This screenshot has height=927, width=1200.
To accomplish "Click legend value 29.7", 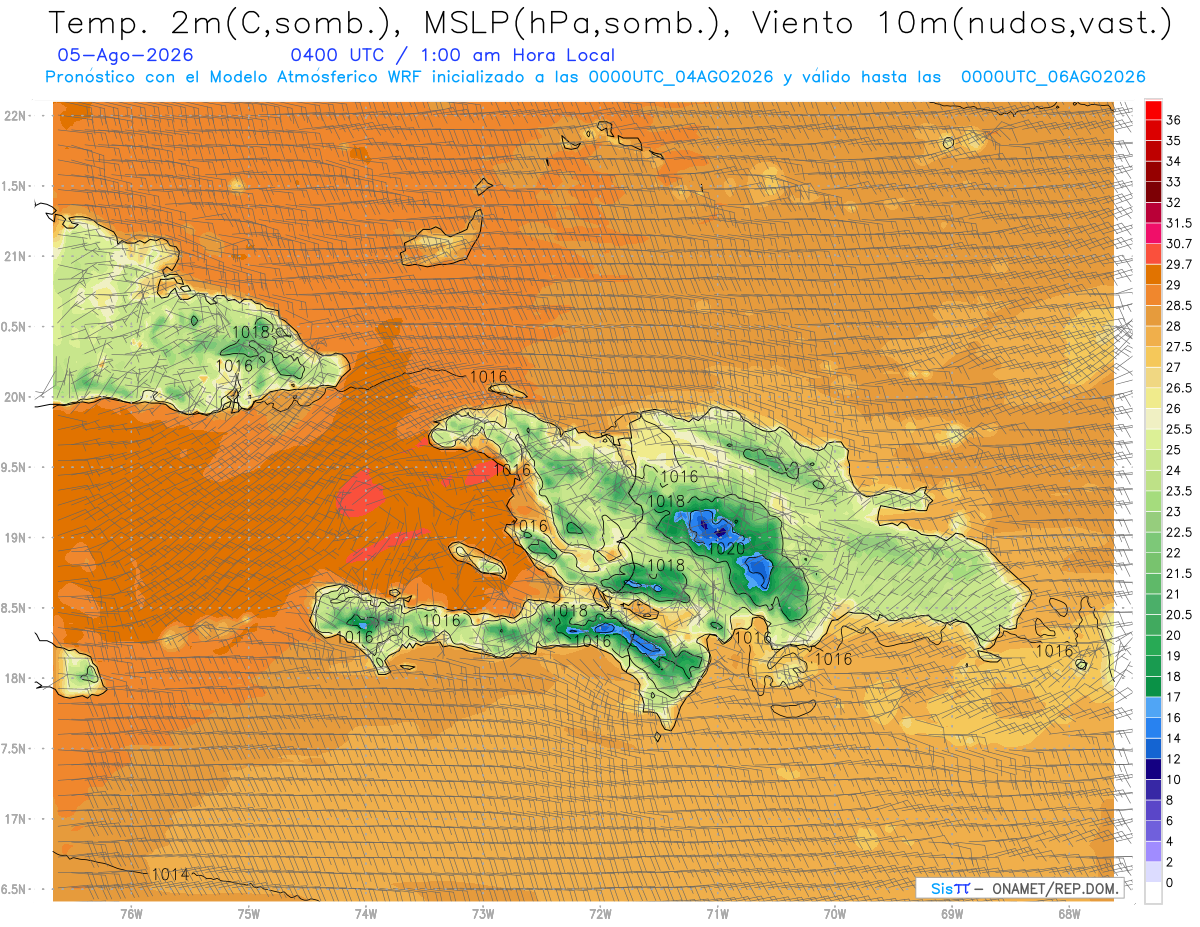I will (x=1179, y=264).
